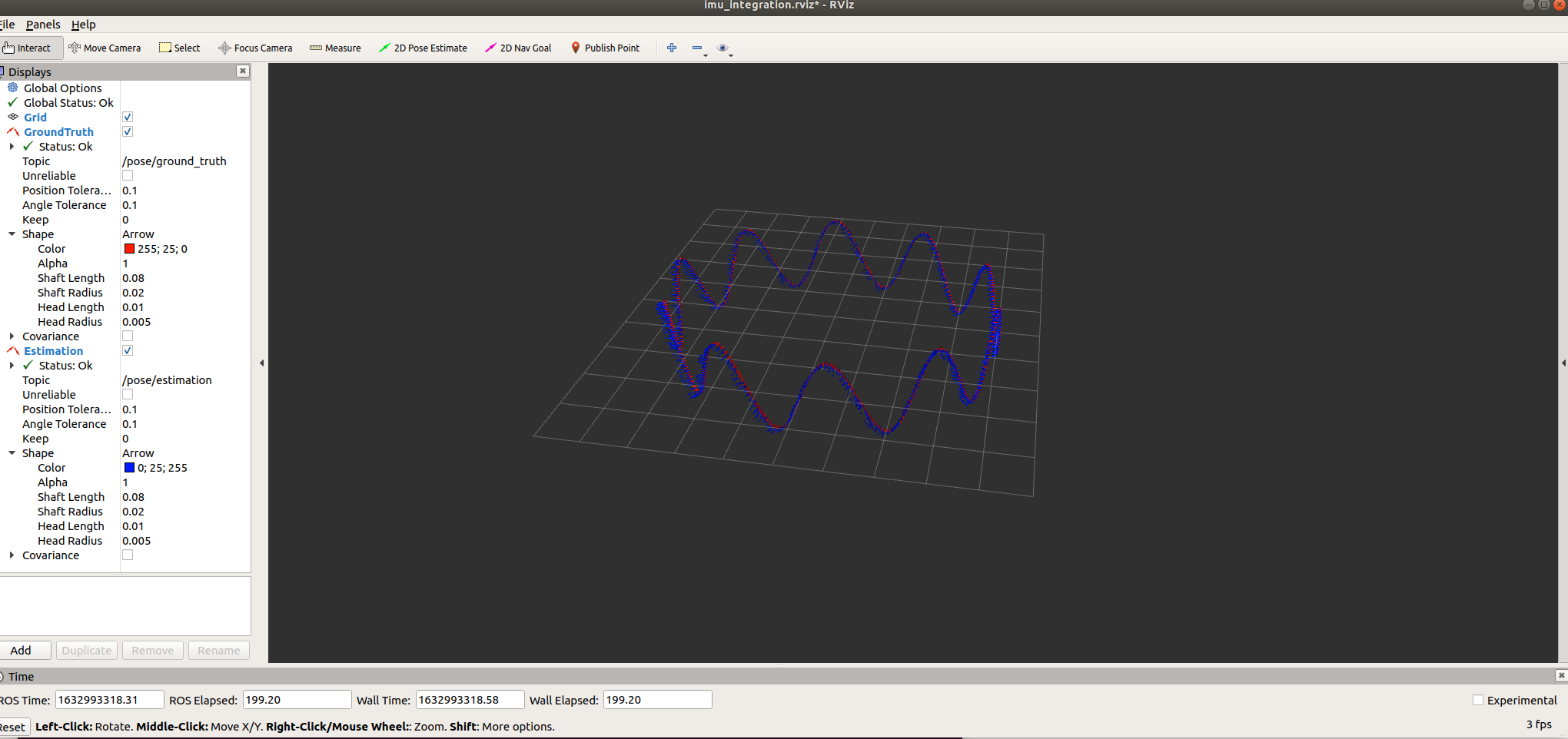Enable Covariance under Estimation
The width and height of the screenshot is (1568, 739).
(128, 555)
